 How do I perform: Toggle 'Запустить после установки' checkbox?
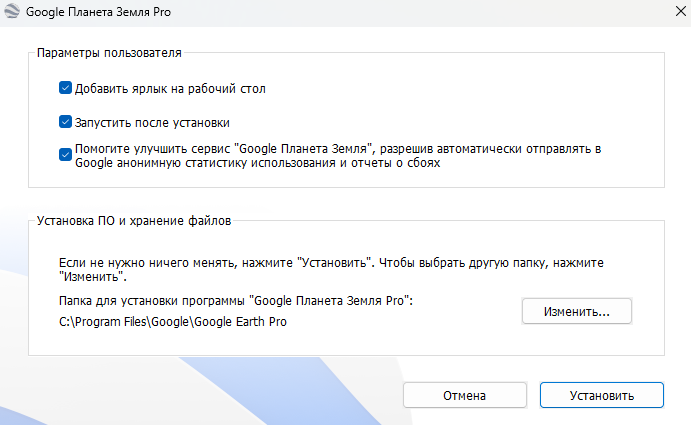click(65, 122)
